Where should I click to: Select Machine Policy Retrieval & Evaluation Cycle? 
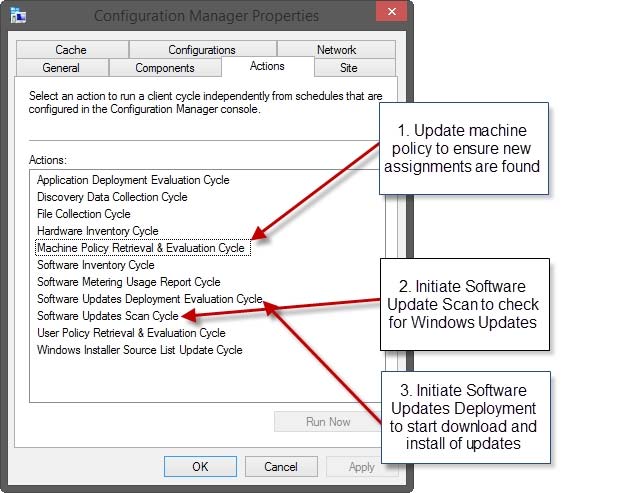click(143, 247)
